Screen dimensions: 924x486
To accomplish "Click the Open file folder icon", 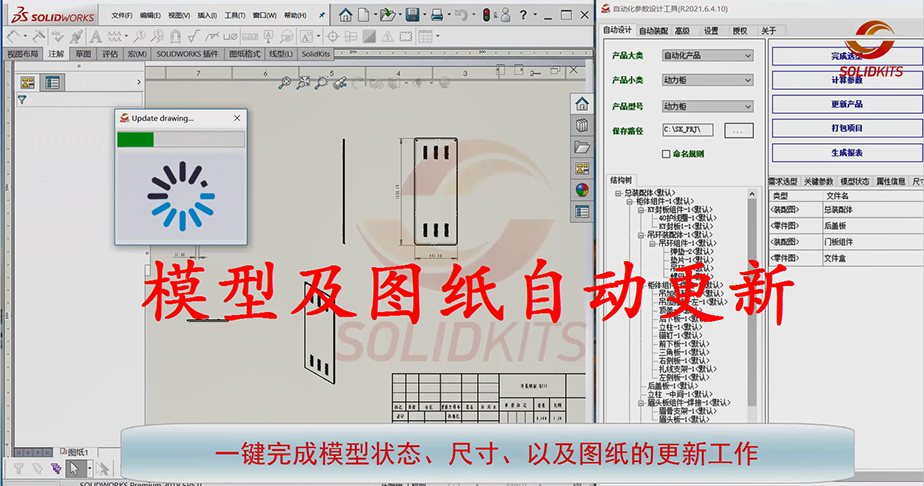I will [387, 15].
